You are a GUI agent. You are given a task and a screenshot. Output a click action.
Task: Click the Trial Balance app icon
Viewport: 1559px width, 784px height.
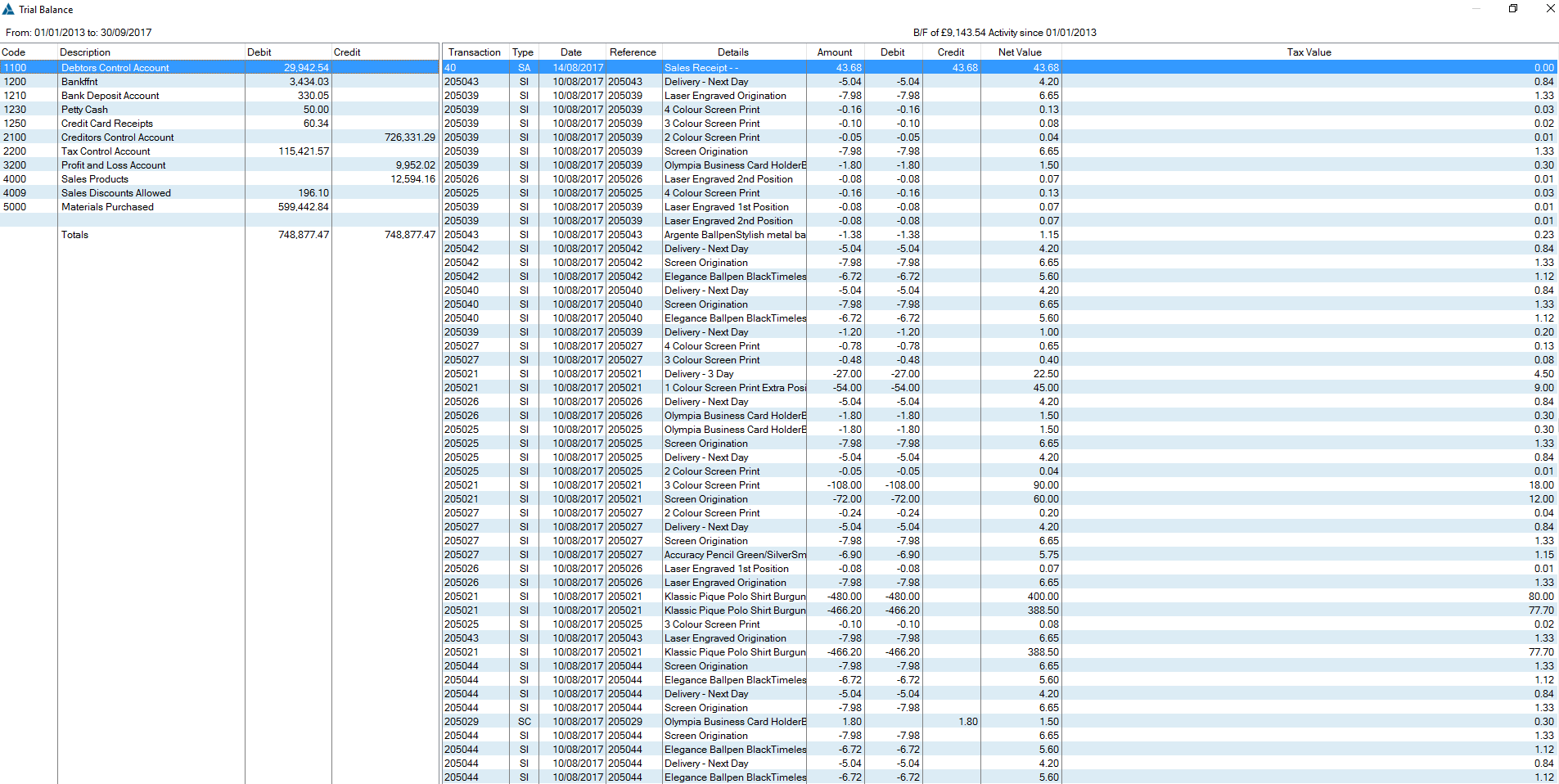(x=8, y=9)
